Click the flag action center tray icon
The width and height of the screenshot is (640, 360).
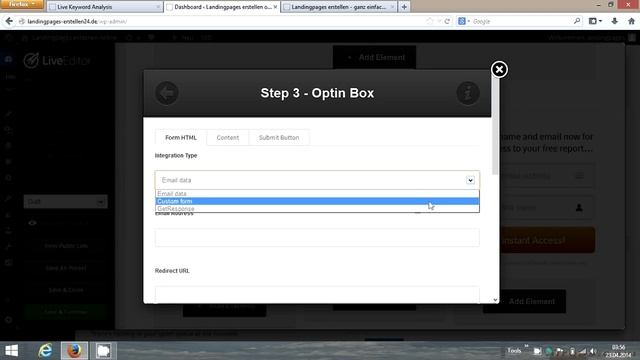pyautogui.click(x=560, y=351)
